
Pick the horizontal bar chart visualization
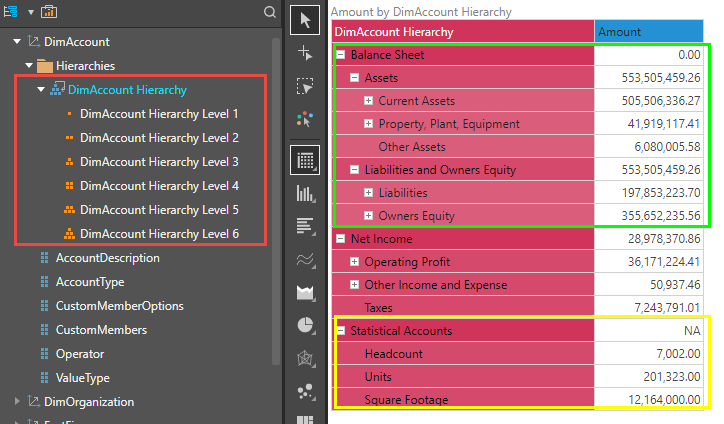306,226
